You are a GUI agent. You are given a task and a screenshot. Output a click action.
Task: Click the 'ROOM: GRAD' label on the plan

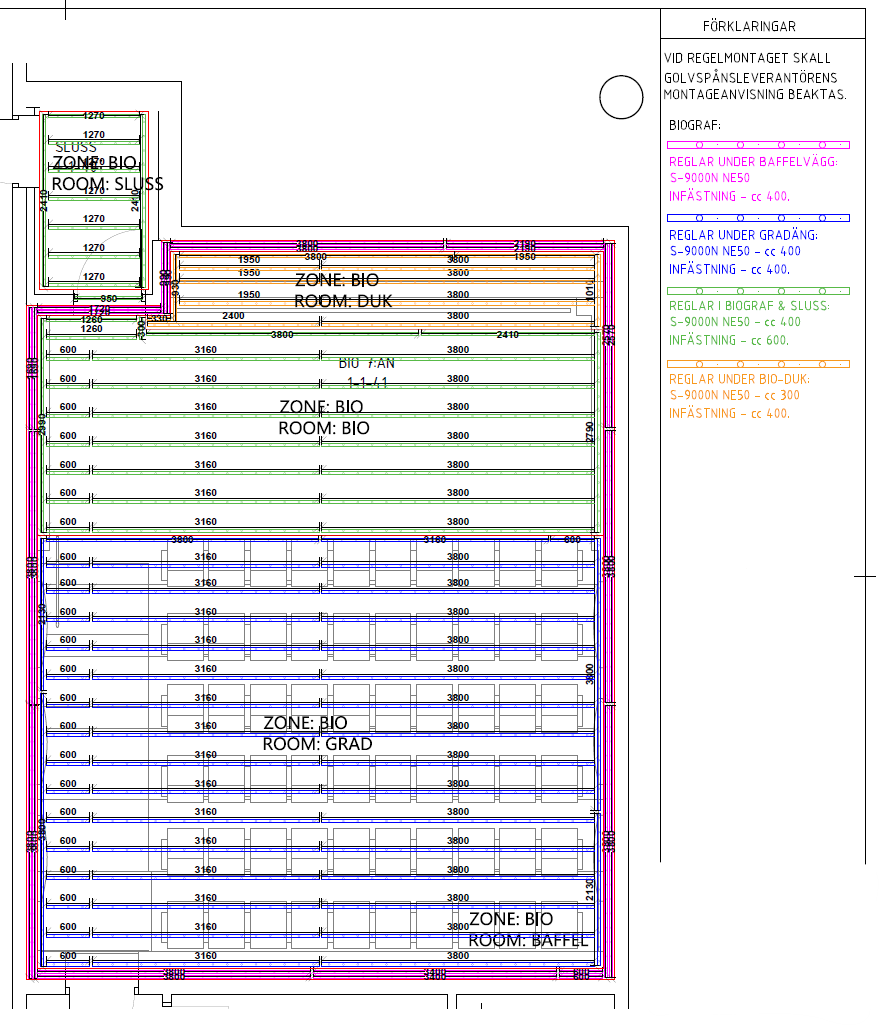pos(318,744)
